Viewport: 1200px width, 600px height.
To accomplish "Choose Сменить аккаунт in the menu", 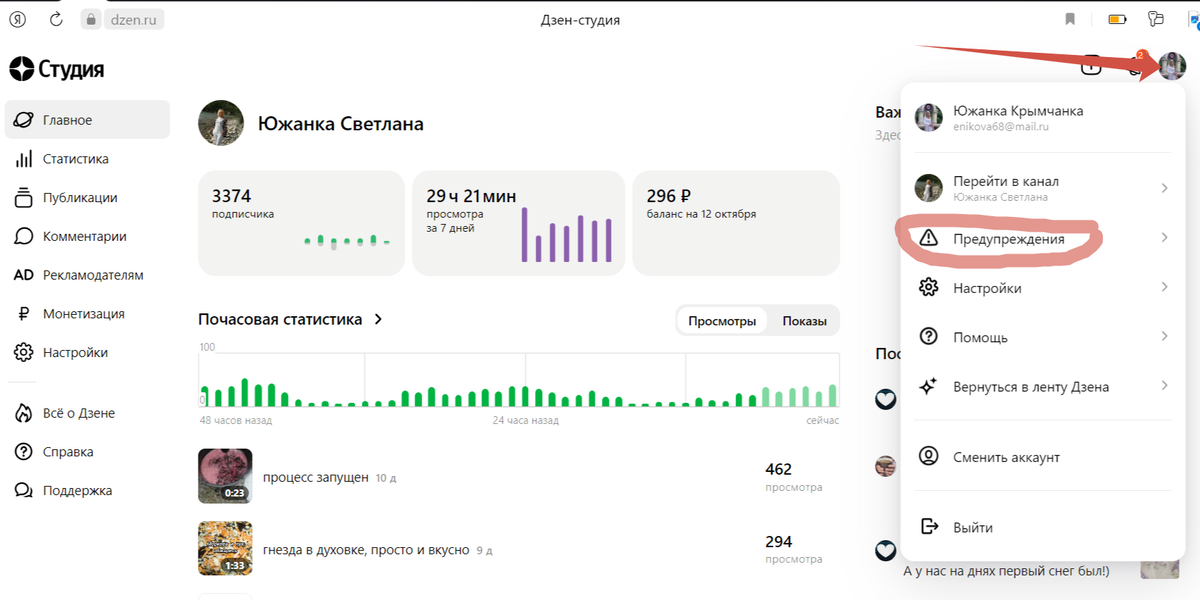I will click(1043, 457).
